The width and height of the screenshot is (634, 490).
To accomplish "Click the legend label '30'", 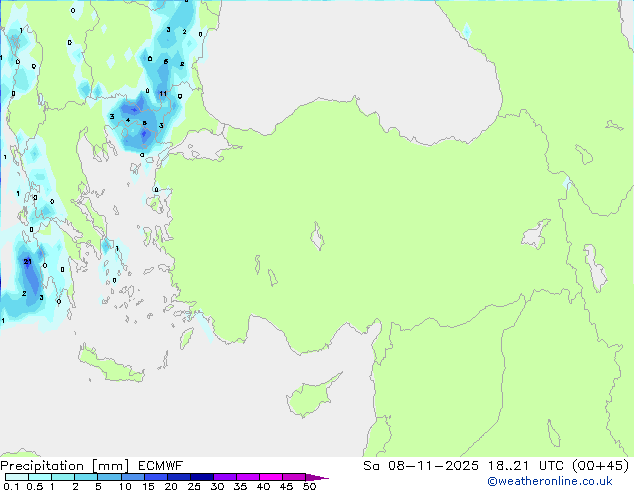I will pyautogui.click(x=217, y=486).
